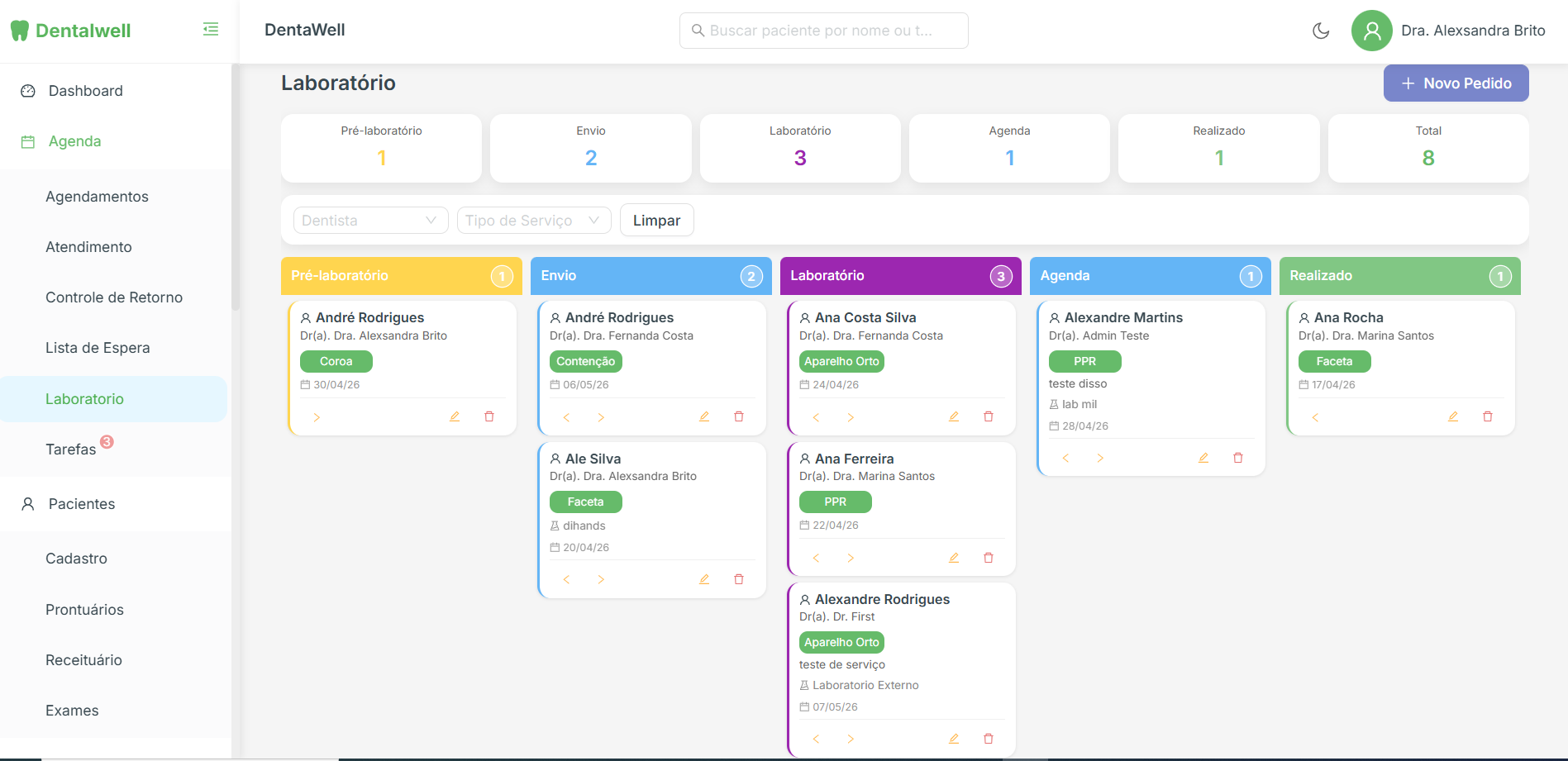Focus the patient search field
The width and height of the screenshot is (1568, 761).
click(x=823, y=31)
